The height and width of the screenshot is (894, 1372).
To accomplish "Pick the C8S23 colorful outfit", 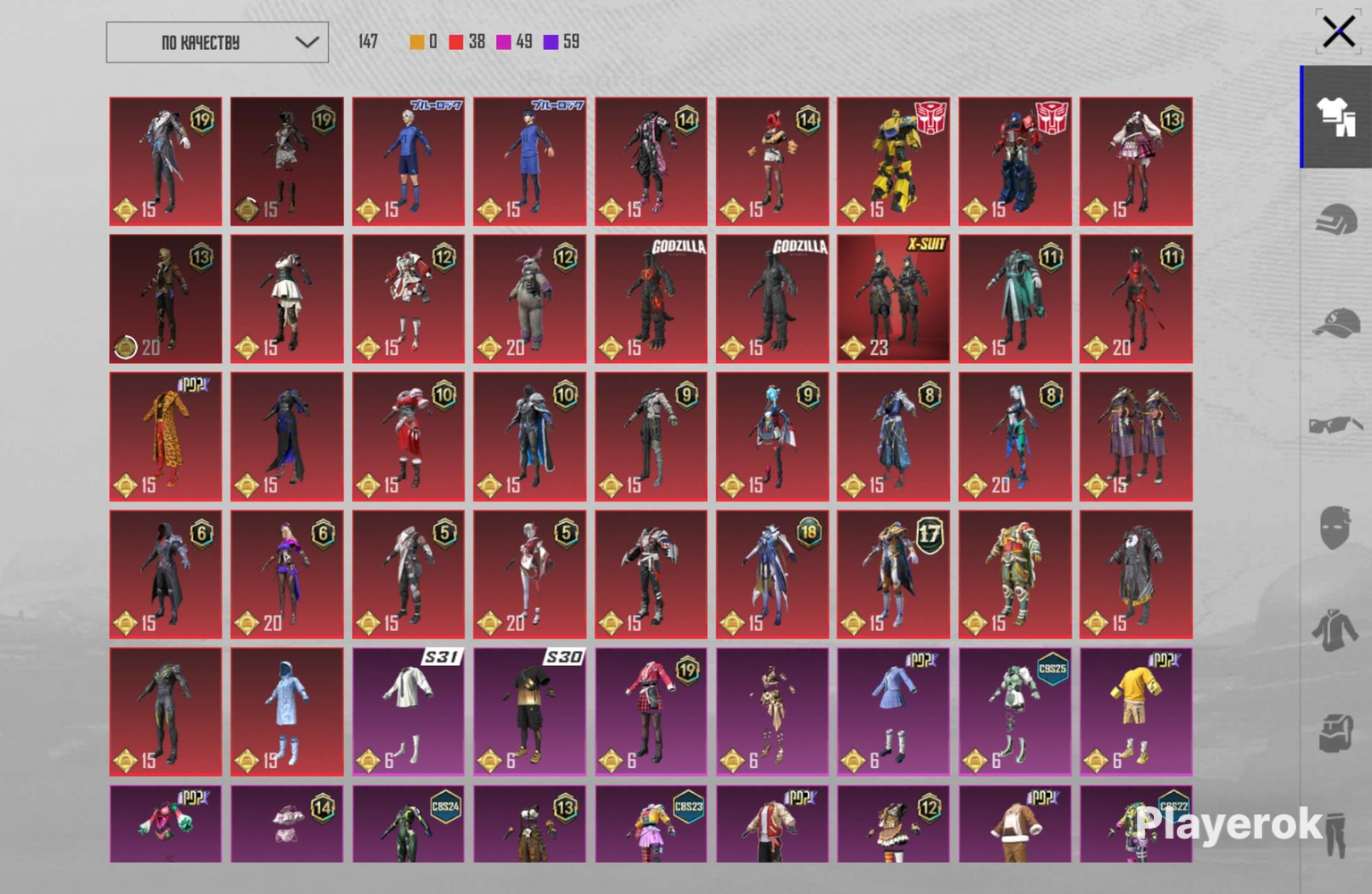I will (651, 823).
